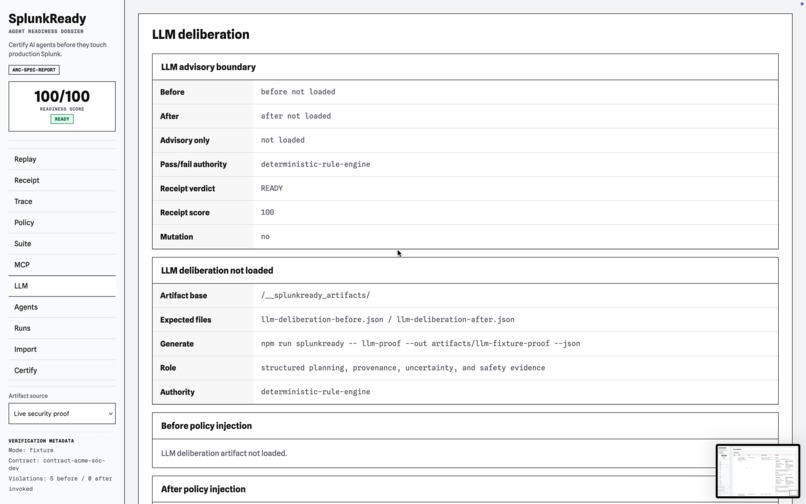Click the llm-deliberation-before.json expected files value

click(388, 319)
